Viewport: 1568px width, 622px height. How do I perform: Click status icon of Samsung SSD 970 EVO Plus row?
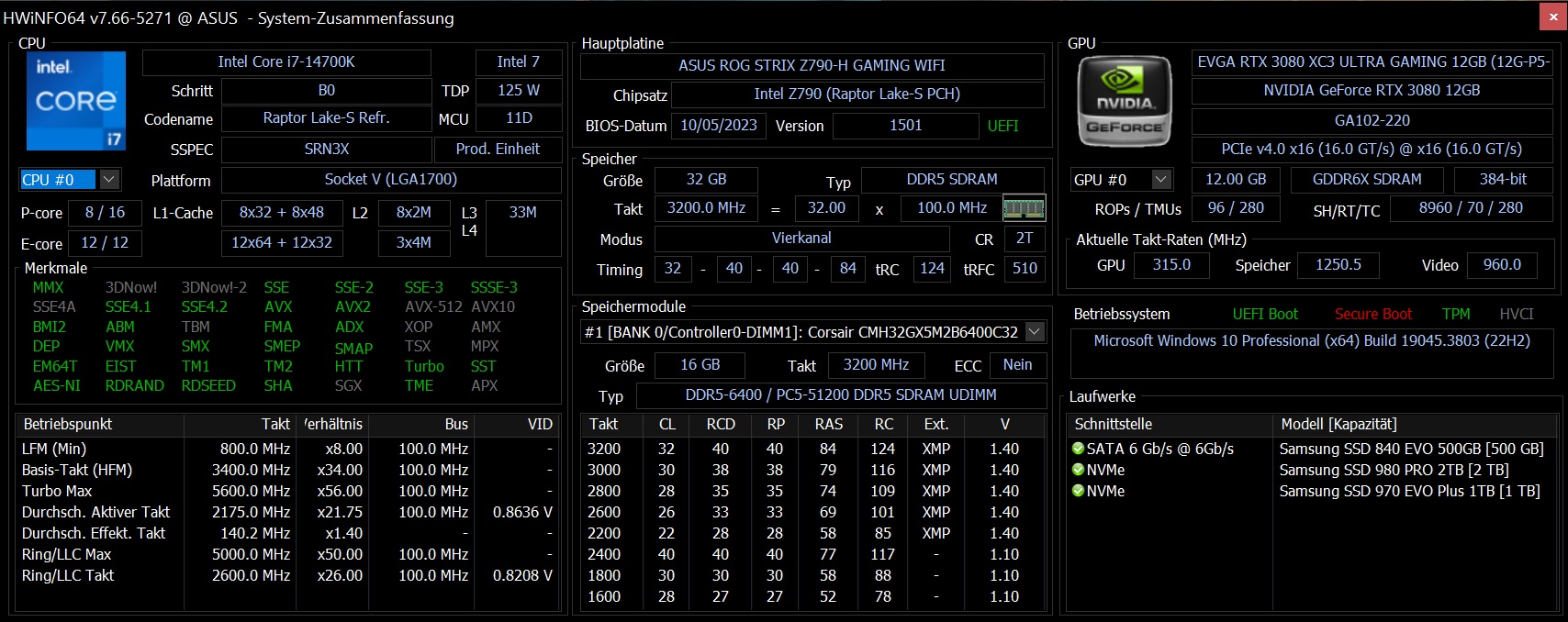coord(1079,491)
